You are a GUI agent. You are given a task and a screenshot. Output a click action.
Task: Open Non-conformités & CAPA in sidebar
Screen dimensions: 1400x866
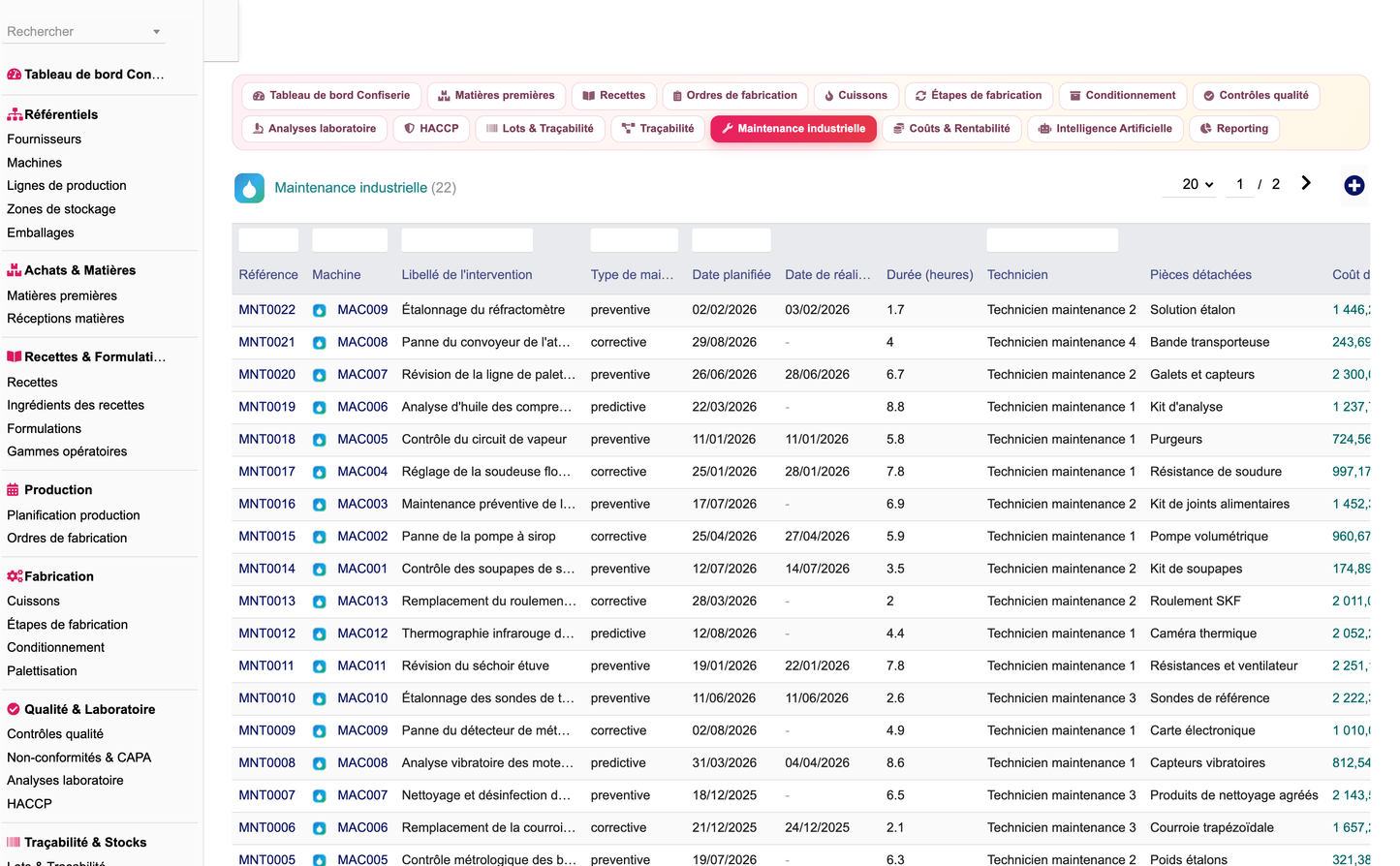79,758
